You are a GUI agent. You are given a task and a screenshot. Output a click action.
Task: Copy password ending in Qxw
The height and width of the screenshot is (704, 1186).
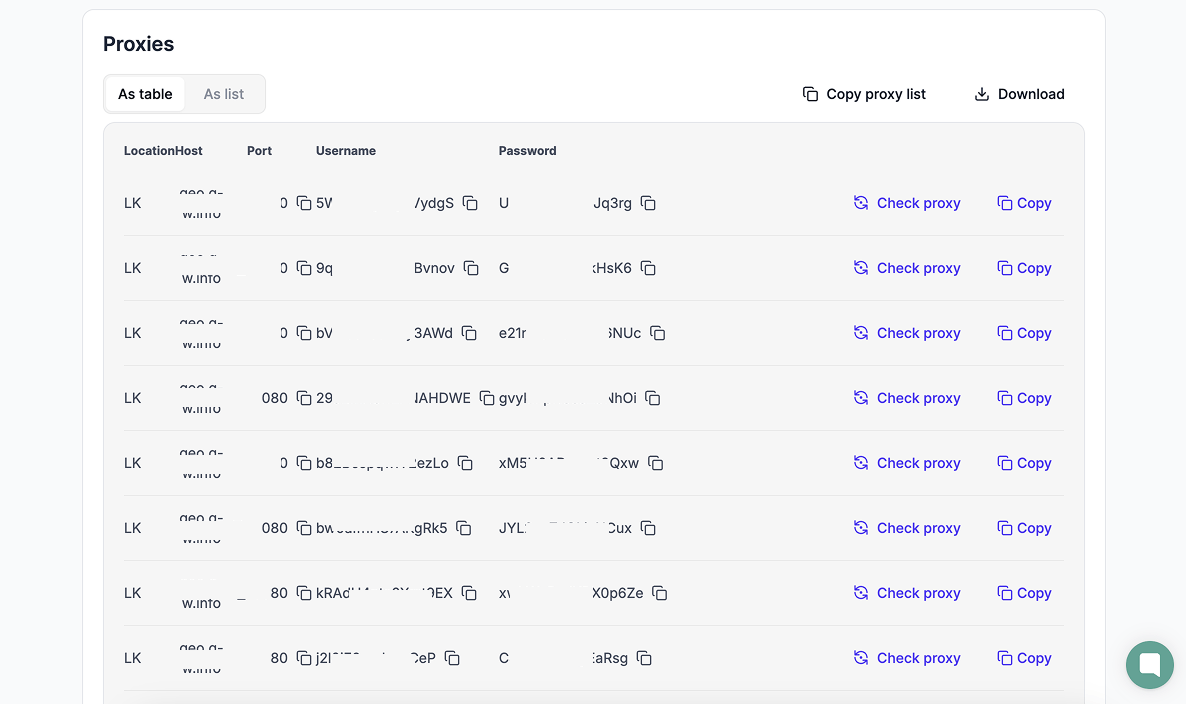[x=656, y=464]
